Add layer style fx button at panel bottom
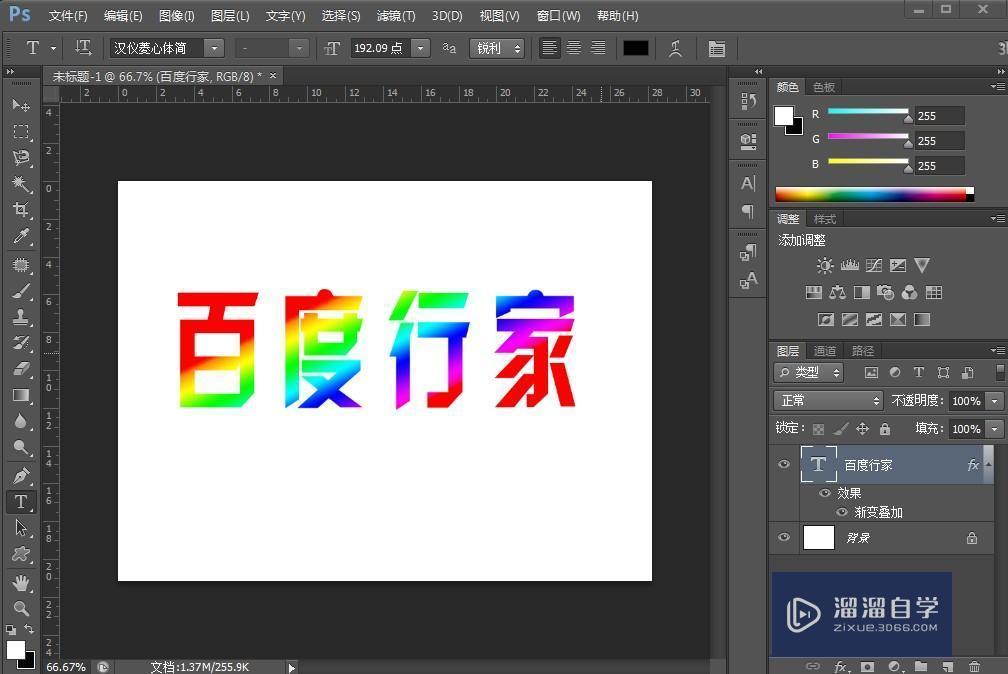Viewport: 1008px width, 674px height. click(x=840, y=666)
